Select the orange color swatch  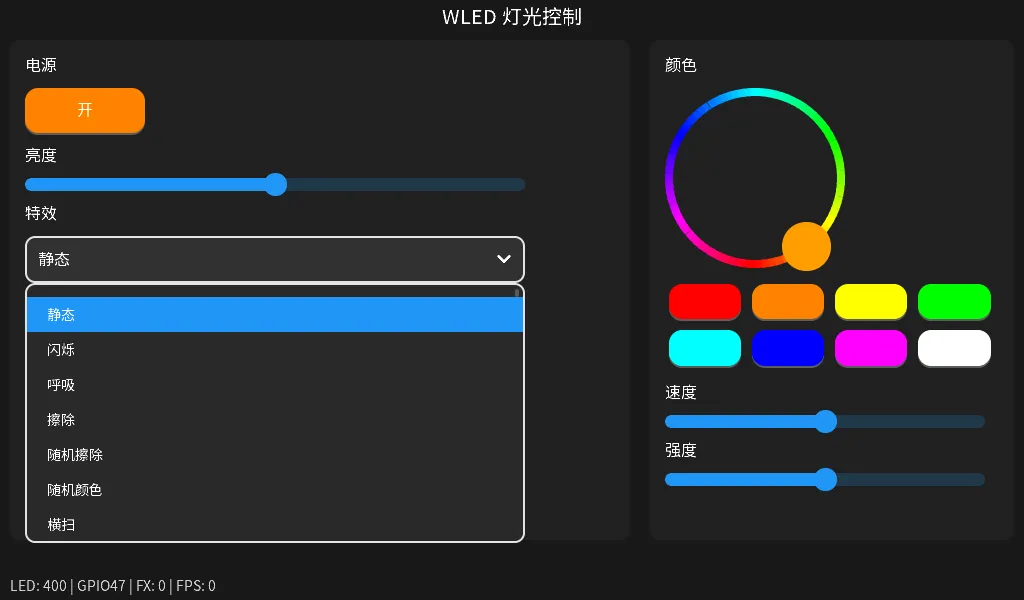pyautogui.click(x=788, y=302)
